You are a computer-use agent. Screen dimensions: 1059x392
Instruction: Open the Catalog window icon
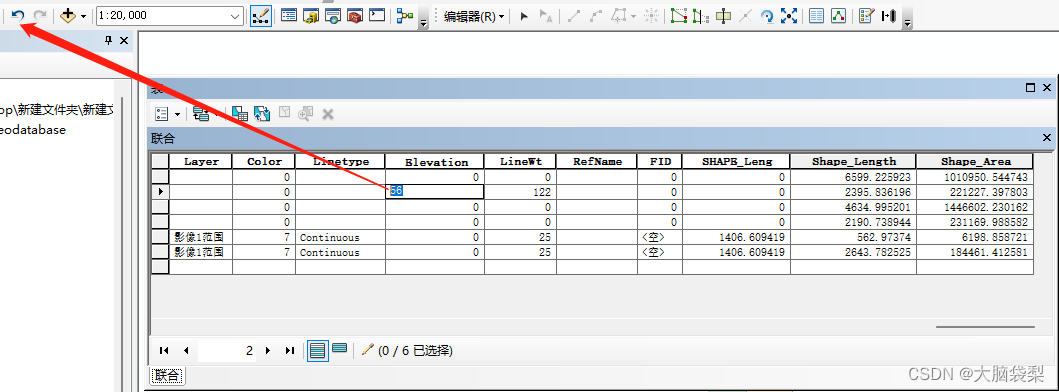(x=311, y=15)
